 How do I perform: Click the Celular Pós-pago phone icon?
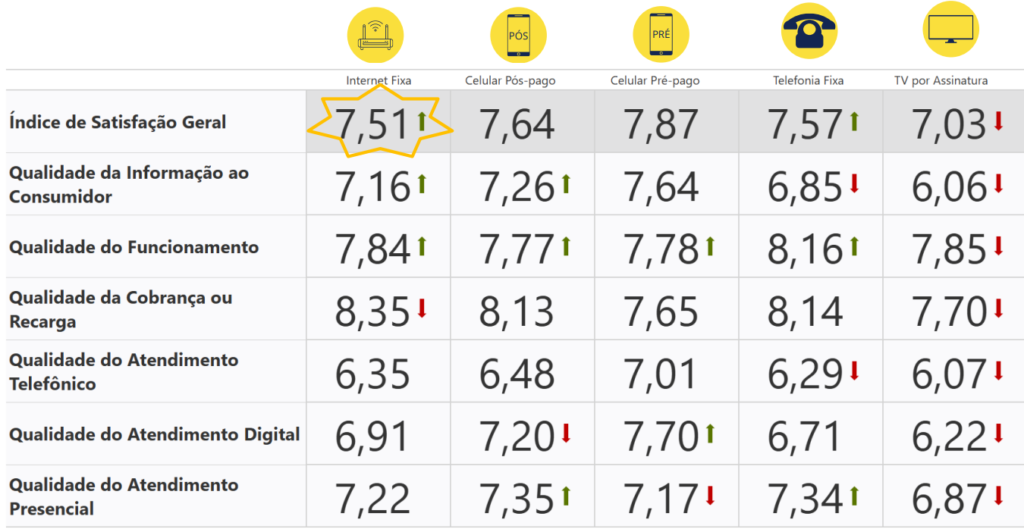pyautogui.click(x=518, y=34)
